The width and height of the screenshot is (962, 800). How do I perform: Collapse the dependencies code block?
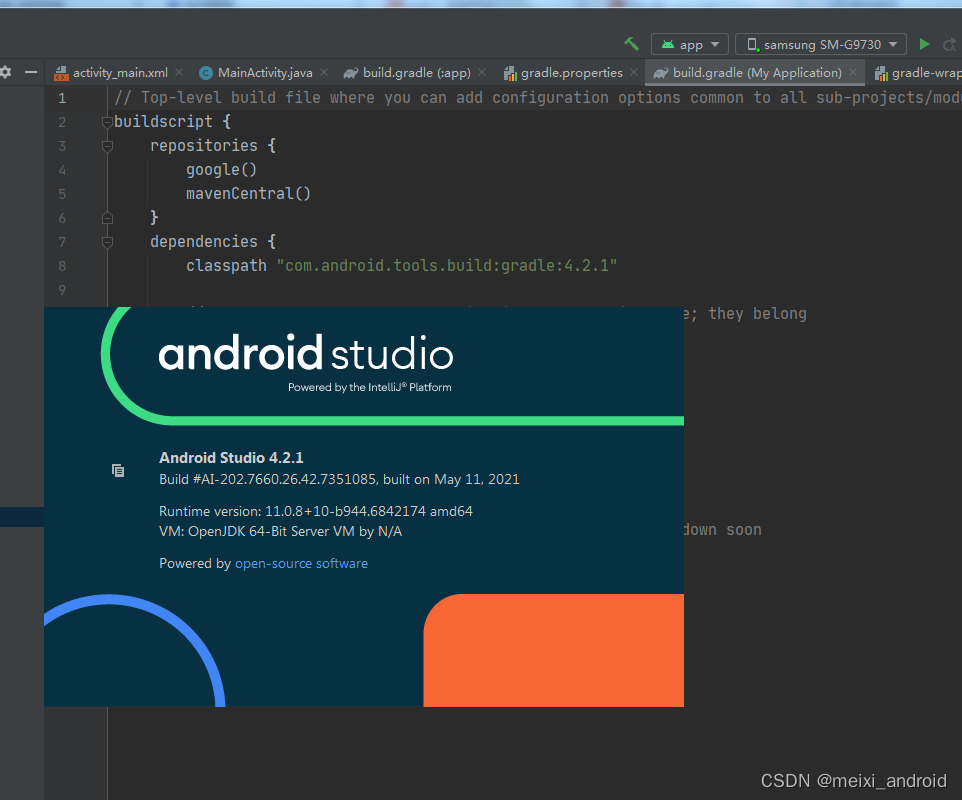pos(107,242)
